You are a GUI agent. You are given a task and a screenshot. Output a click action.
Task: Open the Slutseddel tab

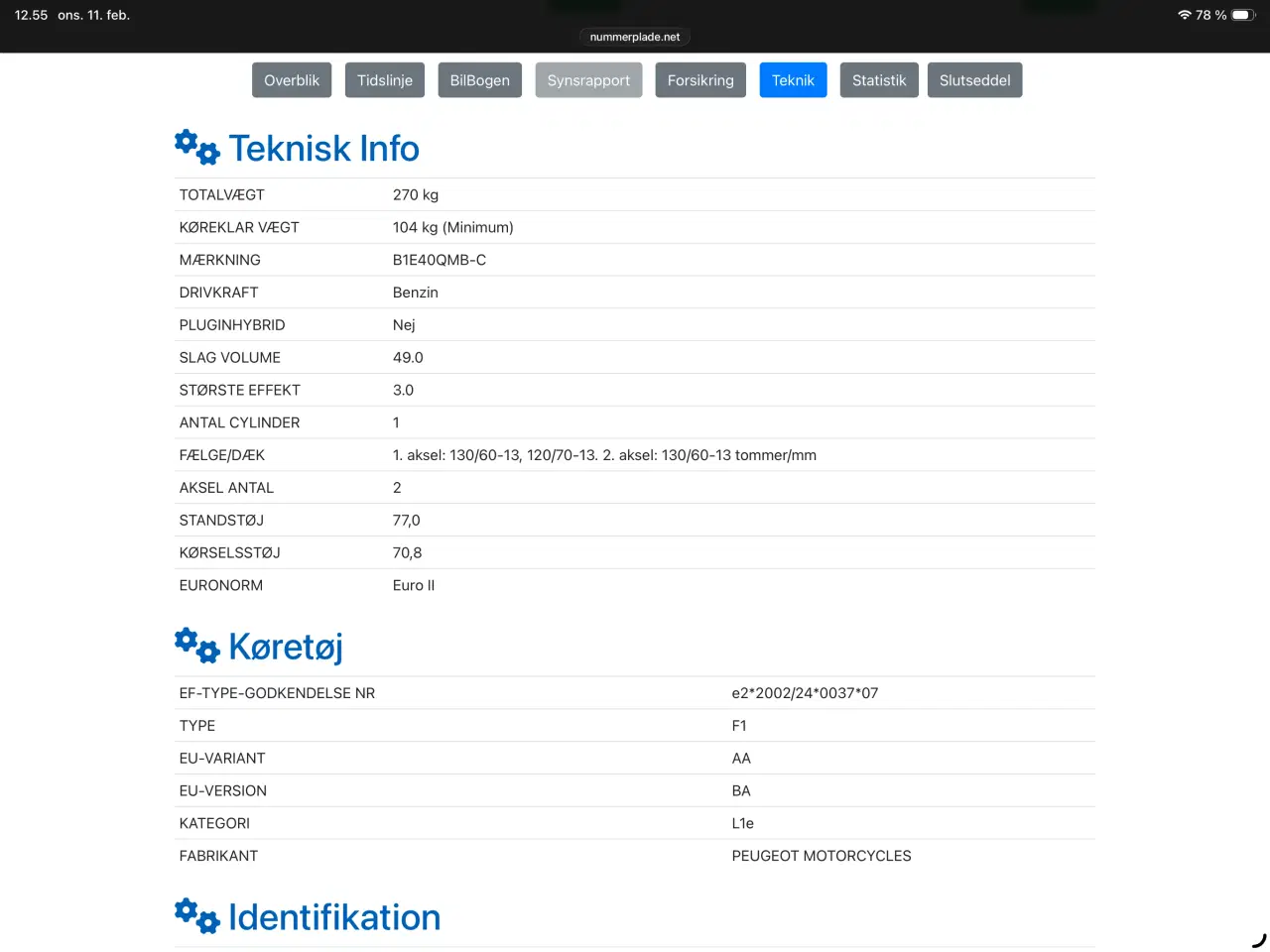point(974,80)
